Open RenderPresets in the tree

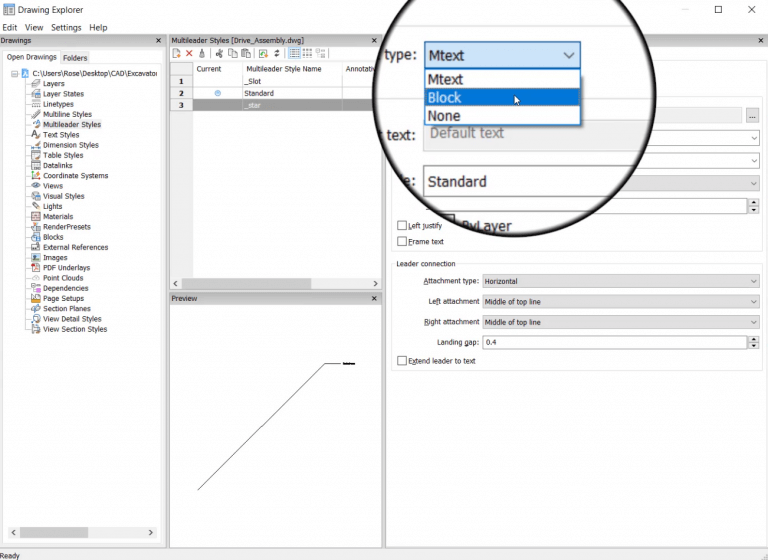(67, 227)
